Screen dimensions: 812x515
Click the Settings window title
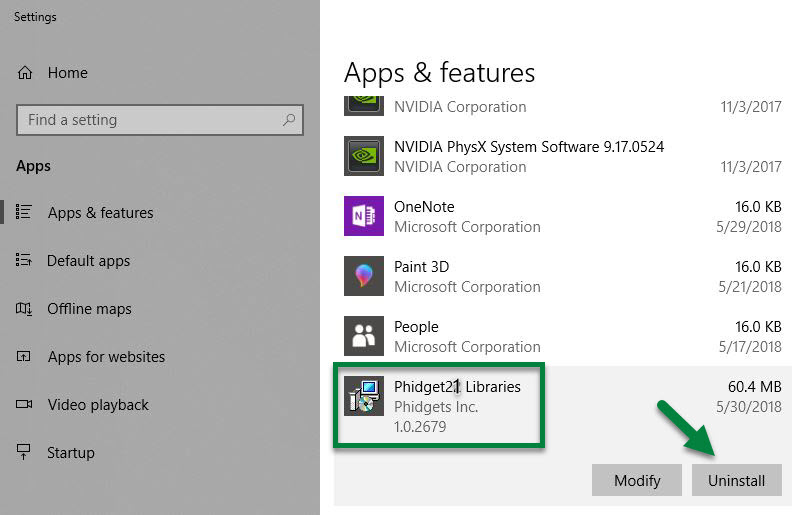pos(35,17)
